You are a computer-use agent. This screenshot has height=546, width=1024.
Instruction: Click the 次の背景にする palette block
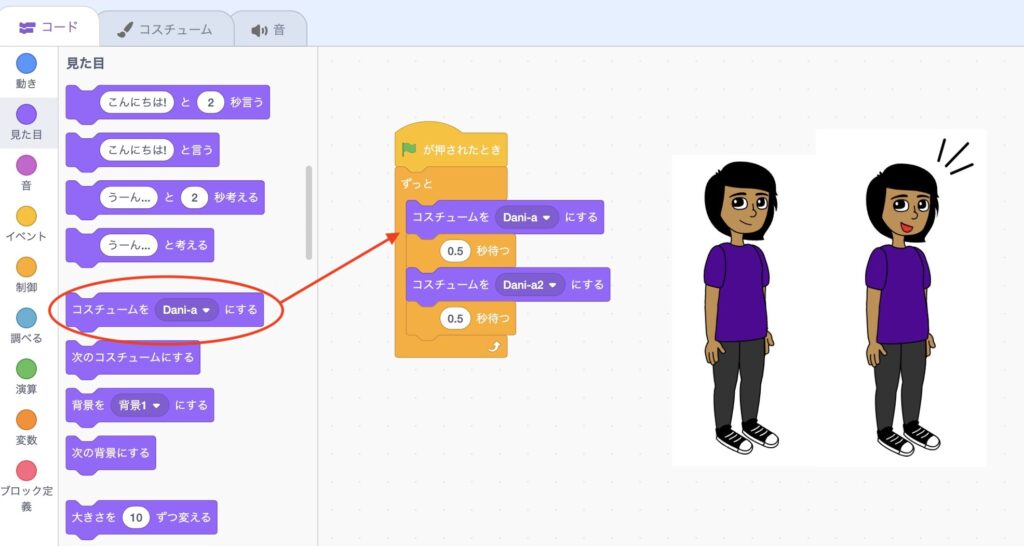coord(111,453)
